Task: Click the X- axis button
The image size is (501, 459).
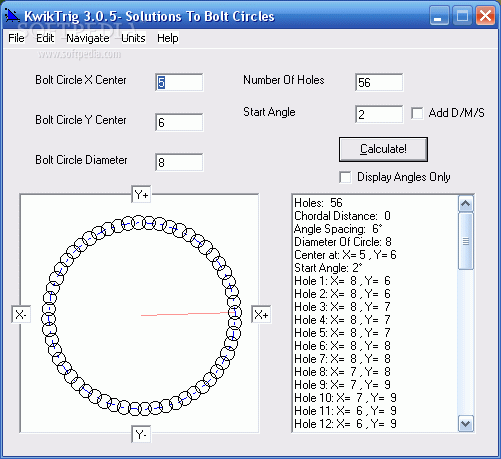Action: [x=21, y=314]
